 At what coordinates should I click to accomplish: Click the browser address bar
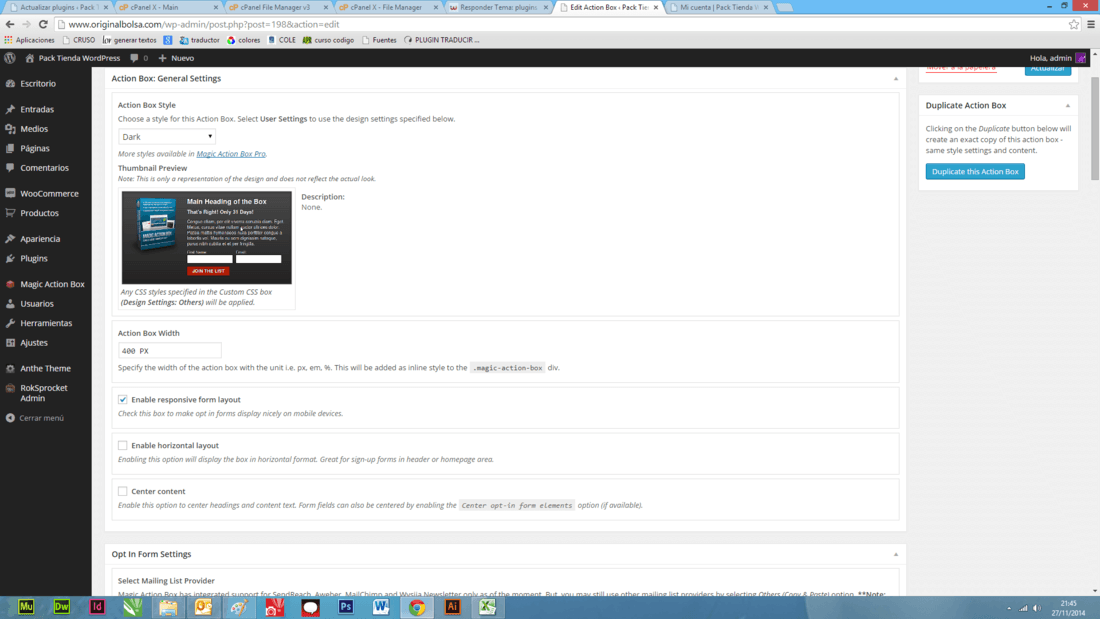561,24
